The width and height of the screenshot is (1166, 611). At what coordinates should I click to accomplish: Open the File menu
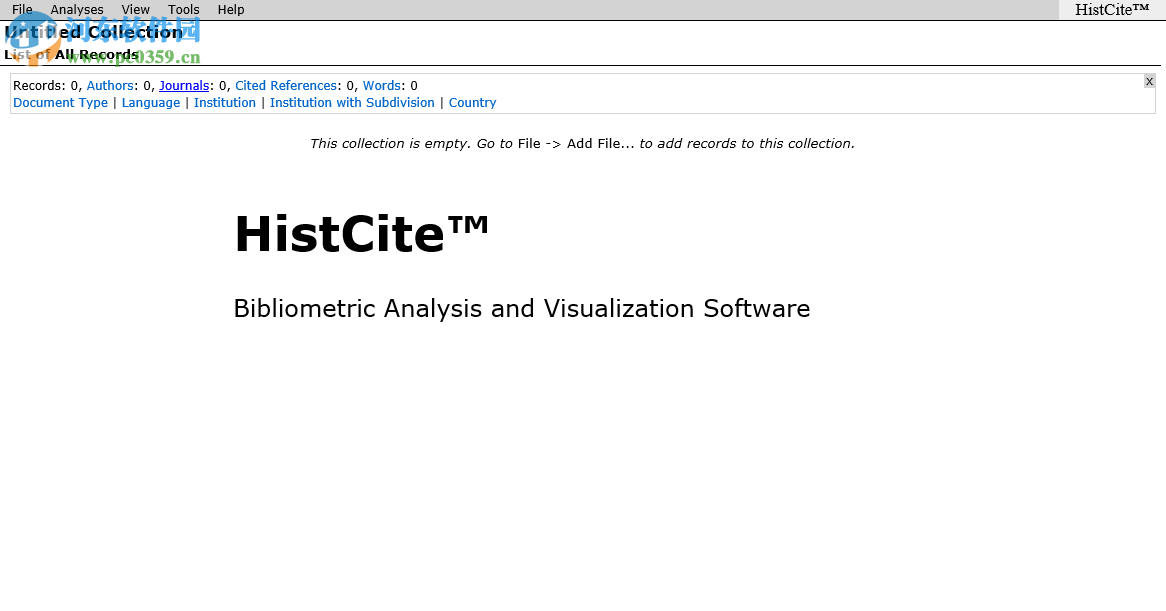(x=21, y=9)
